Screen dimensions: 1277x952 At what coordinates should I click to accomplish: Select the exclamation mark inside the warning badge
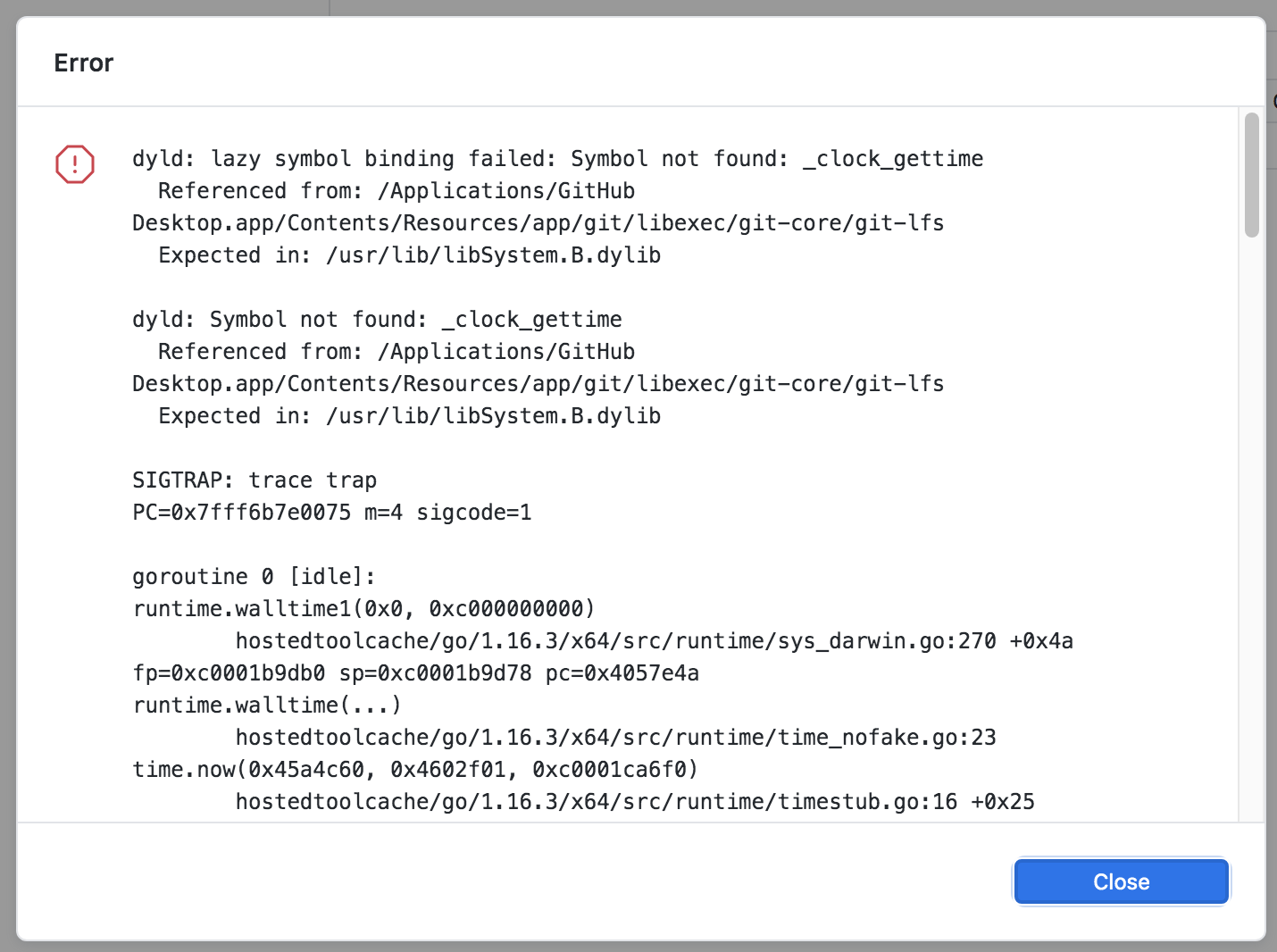coord(74,164)
